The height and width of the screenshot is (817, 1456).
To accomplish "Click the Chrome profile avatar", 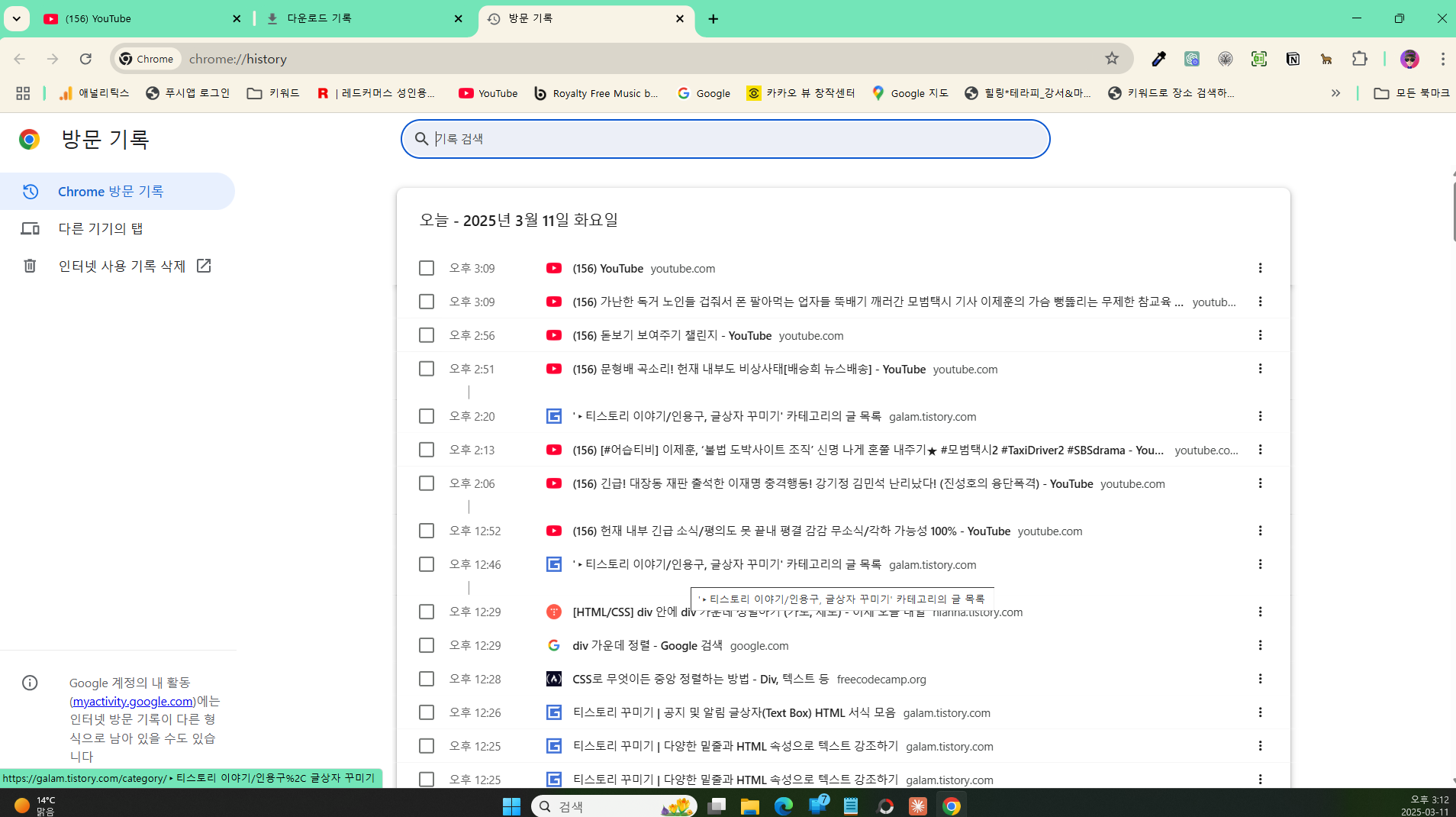I will 1410,59.
